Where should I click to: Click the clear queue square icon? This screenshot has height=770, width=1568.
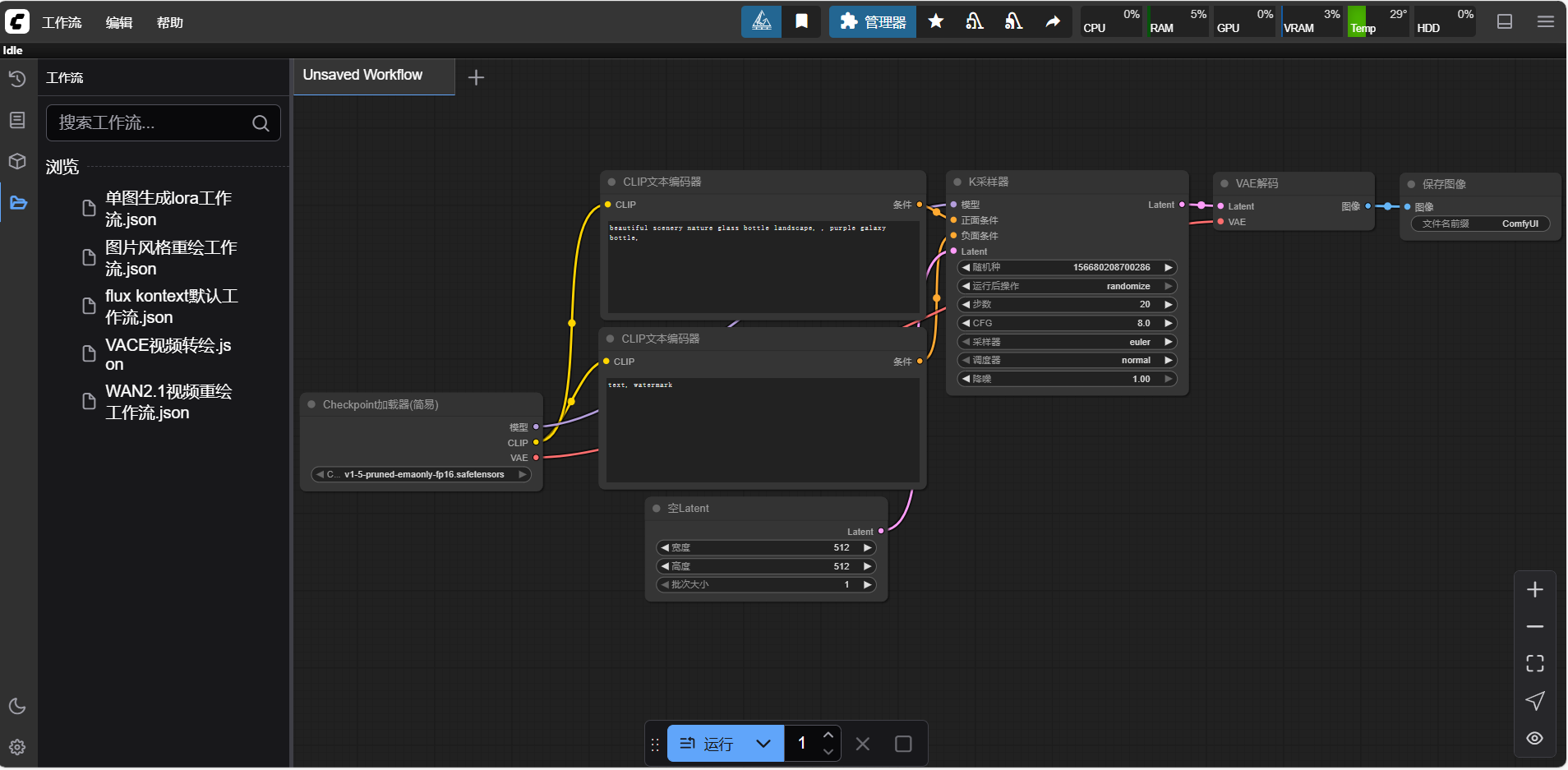(903, 744)
